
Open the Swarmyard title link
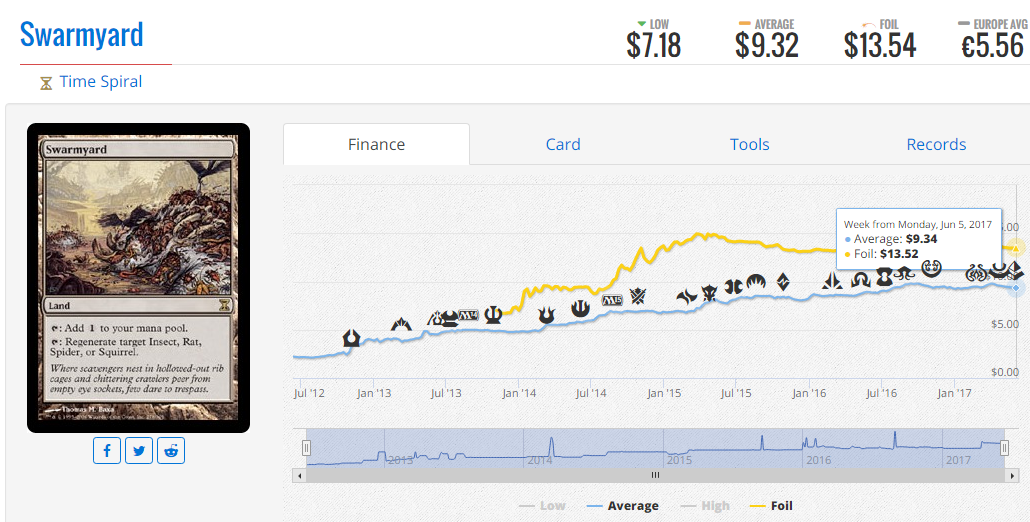(x=81, y=34)
